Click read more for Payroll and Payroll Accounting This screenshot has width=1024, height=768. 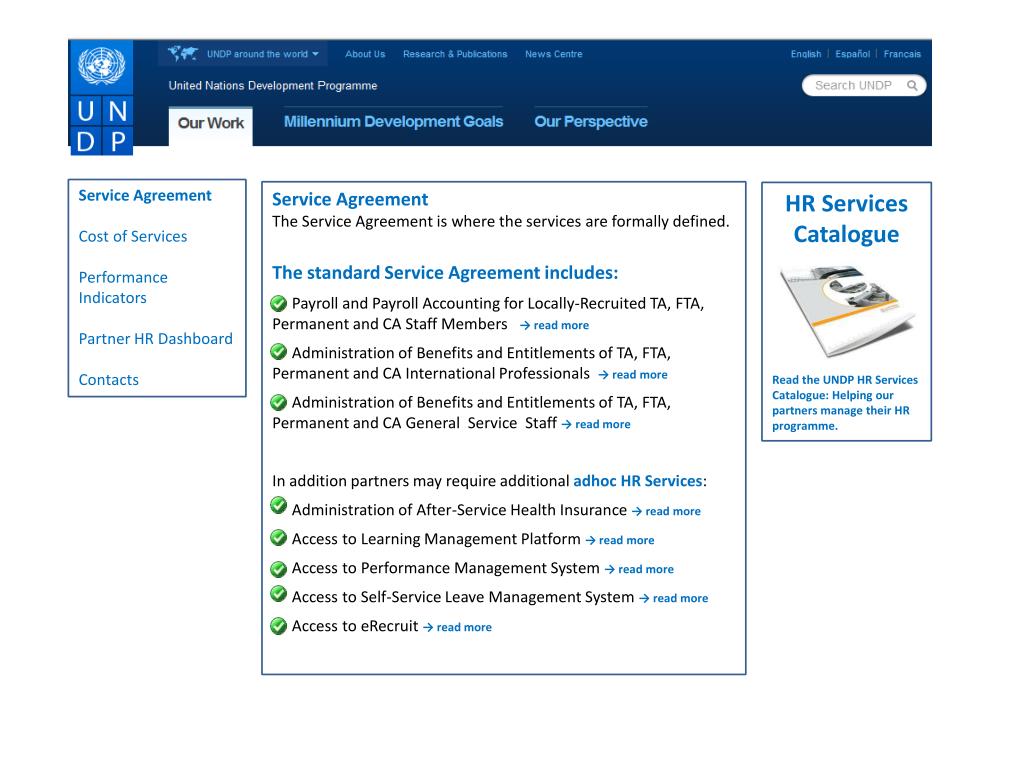(x=560, y=325)
